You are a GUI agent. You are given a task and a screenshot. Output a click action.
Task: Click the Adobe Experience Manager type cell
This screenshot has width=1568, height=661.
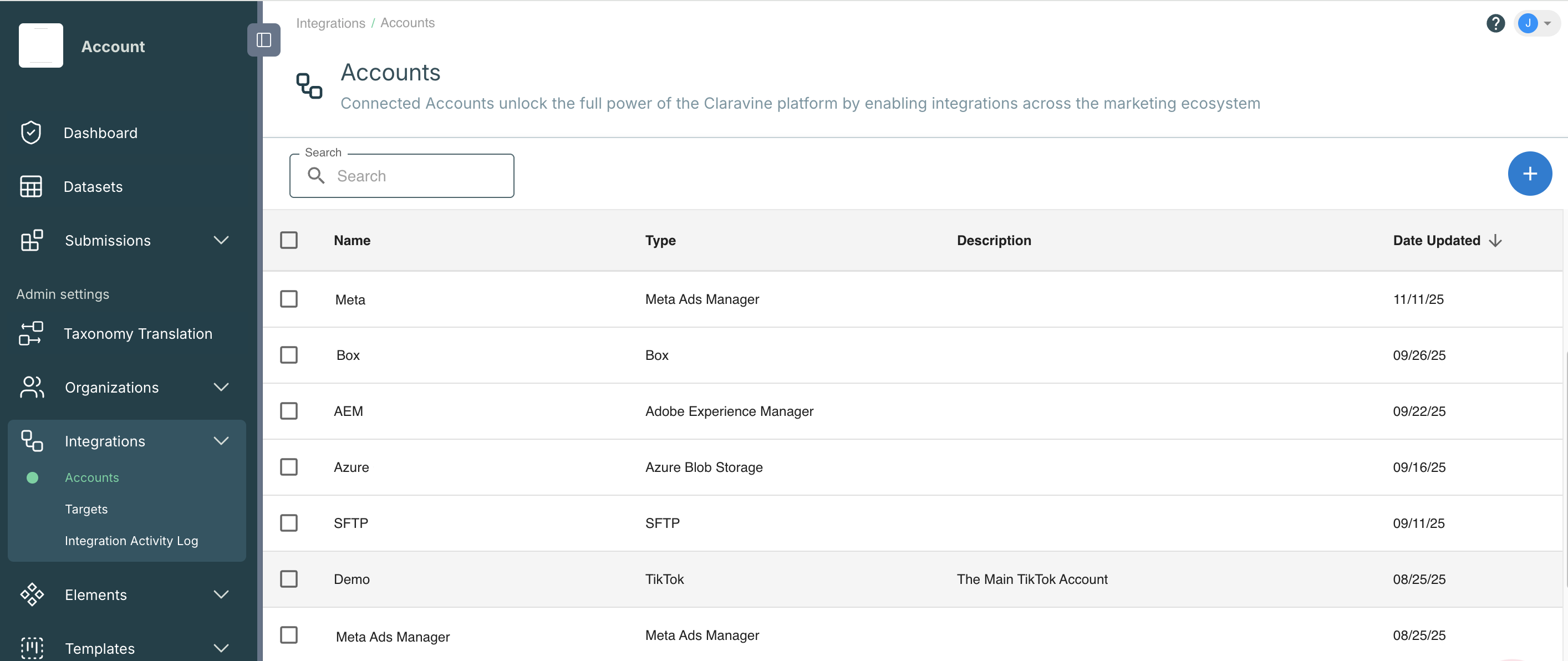click(729, 411)
